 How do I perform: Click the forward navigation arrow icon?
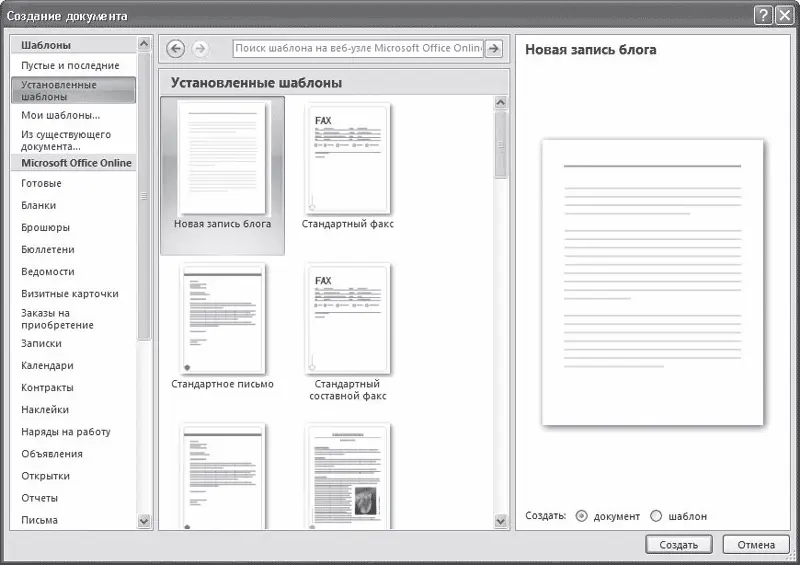(200, 48)
